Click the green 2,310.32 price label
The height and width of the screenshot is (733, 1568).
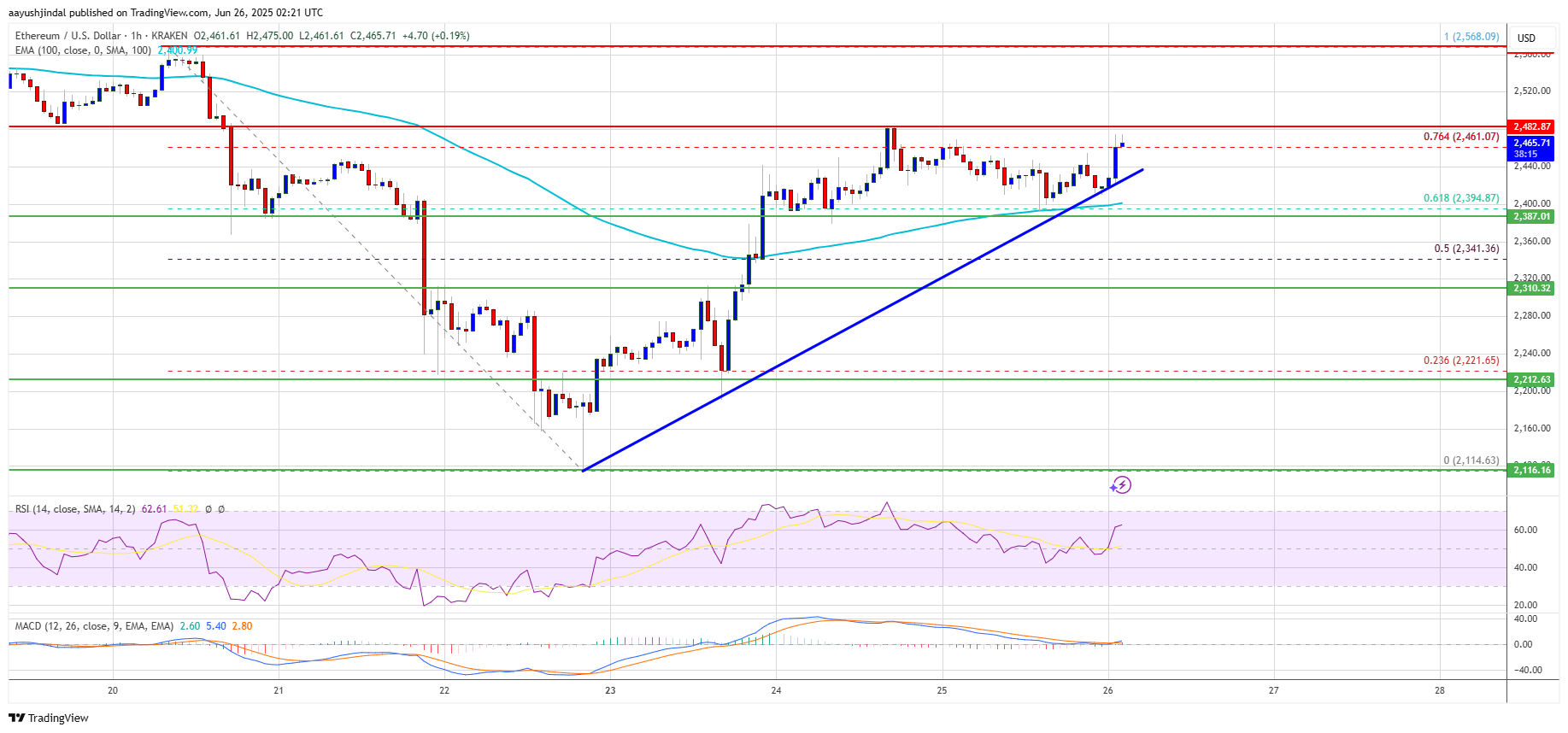(1531, 288)
